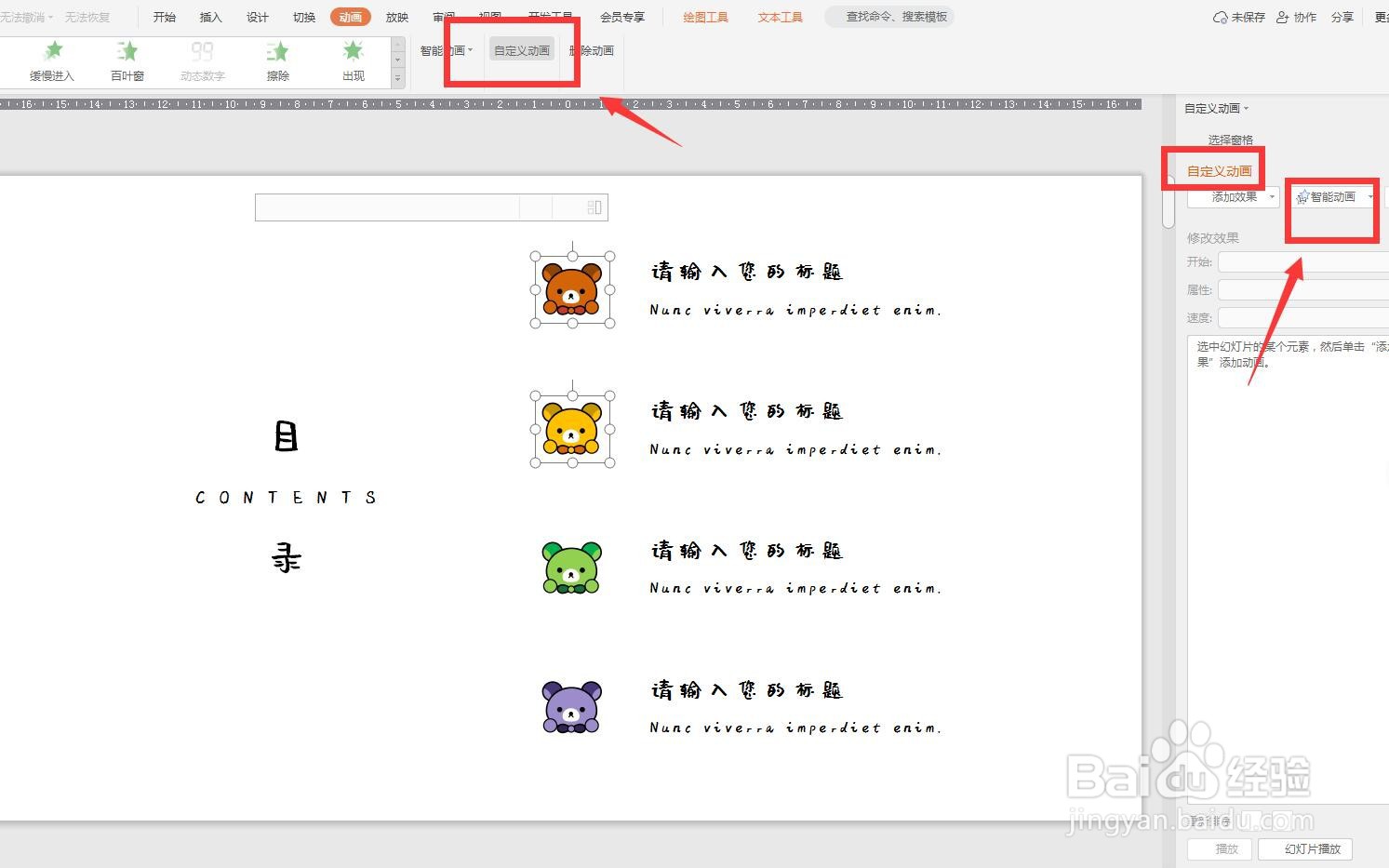The image size is (1389, 868).
Task: Apply the 动态数字 animation effect
Action: click(x=202, y=61)
